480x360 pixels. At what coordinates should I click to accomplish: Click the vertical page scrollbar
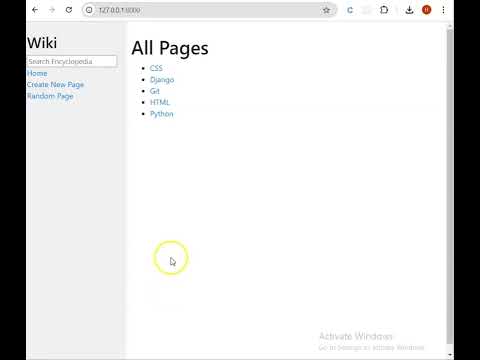450,187
